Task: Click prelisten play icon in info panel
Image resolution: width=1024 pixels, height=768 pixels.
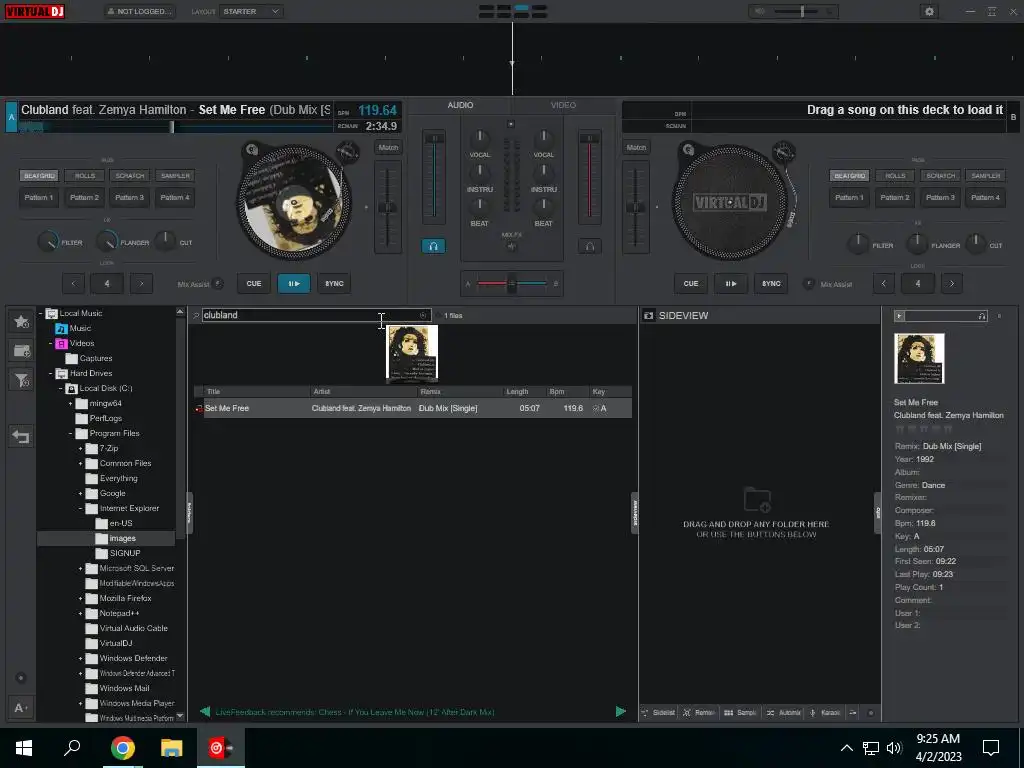Action: [x=899, y=316]
